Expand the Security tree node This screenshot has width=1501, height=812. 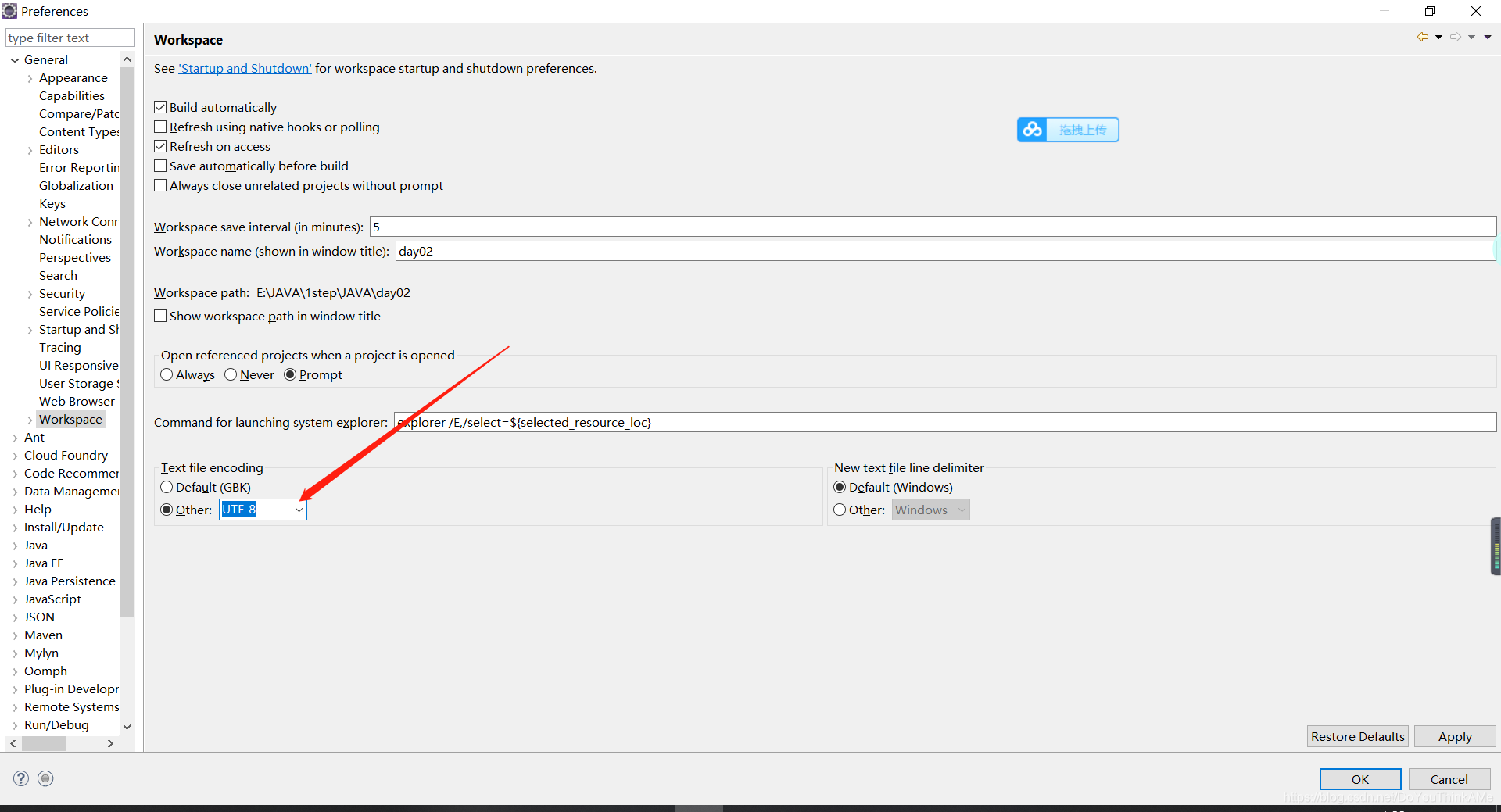click(30, 294)
